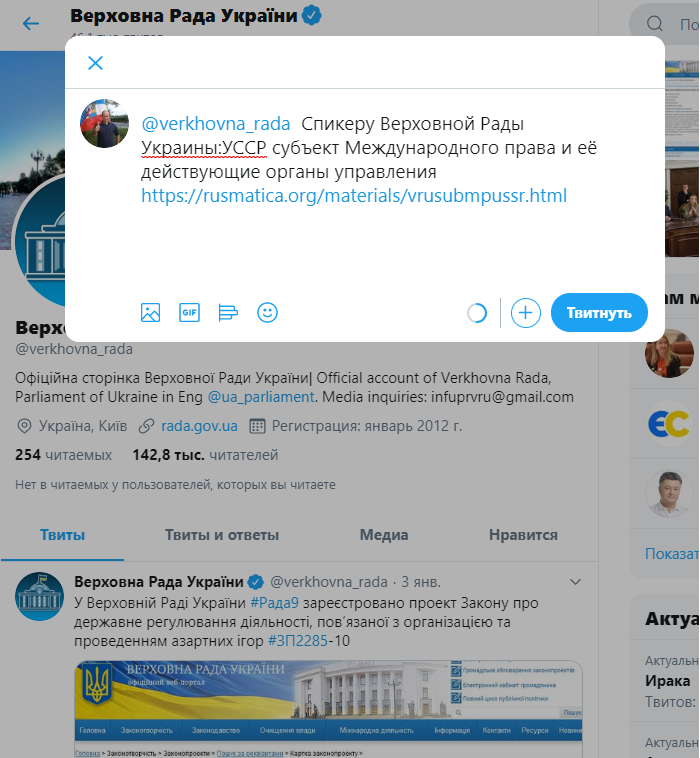Viewport: 700px width, 758px height.
Task: Click the #Рада9 hashtag
Action: pyautogui.click(x=274, y=603)
